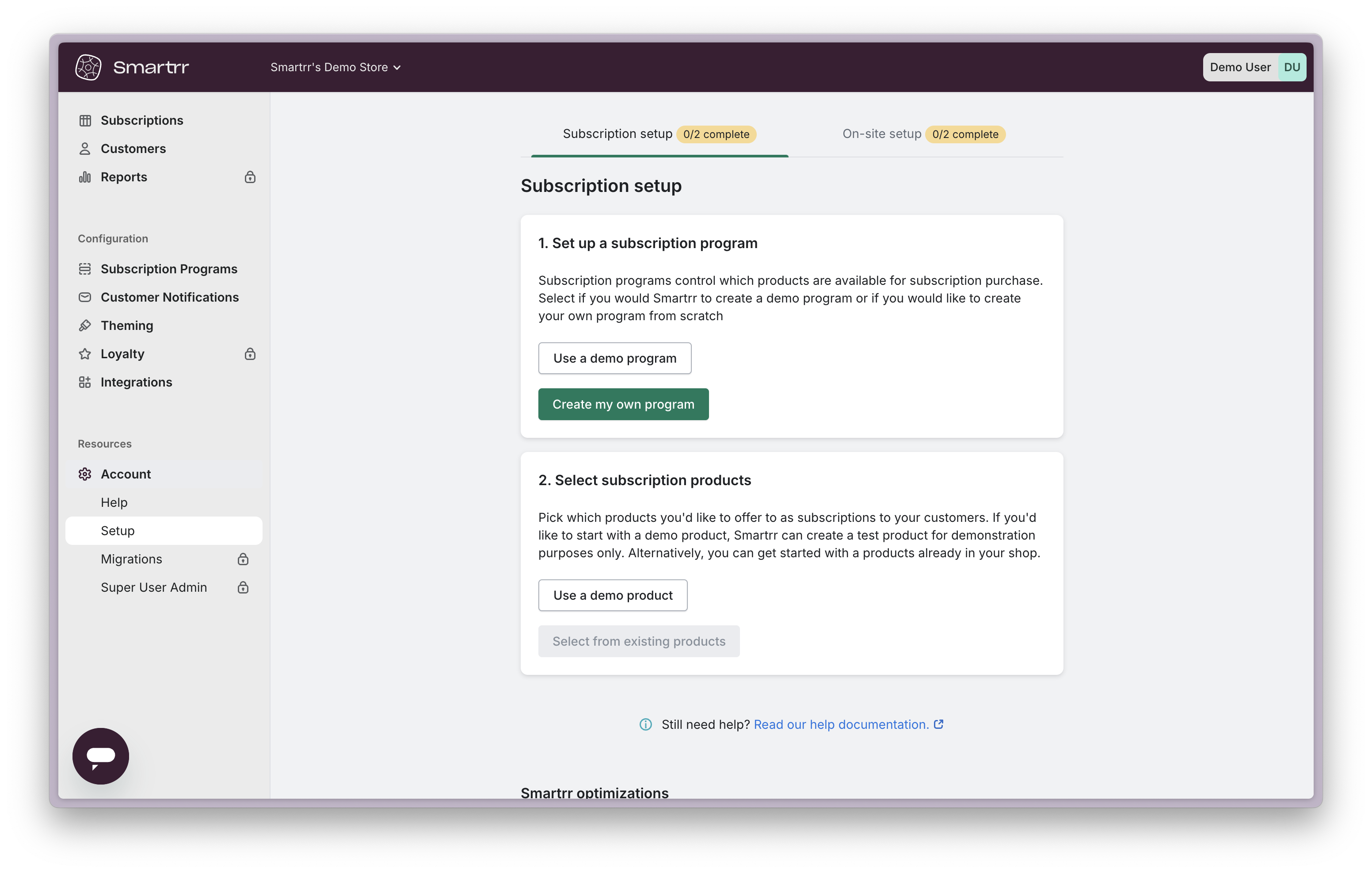Click the Subscription Programs icon
The image size is (1372, 873).
pos(85,268)
